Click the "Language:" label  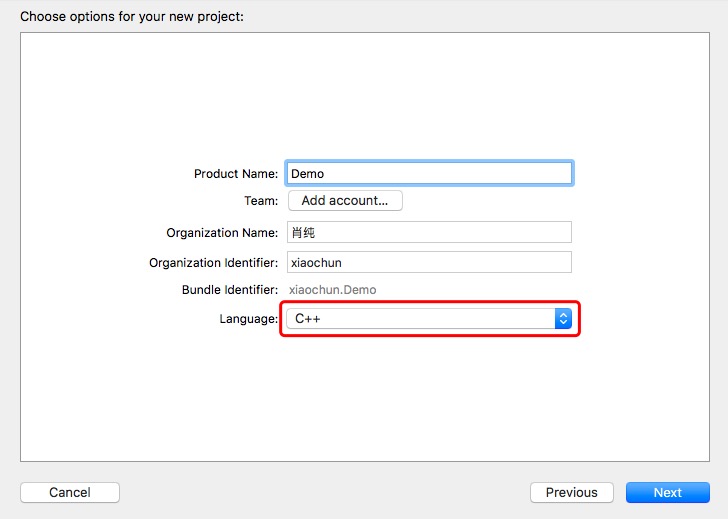click(249, 319)
